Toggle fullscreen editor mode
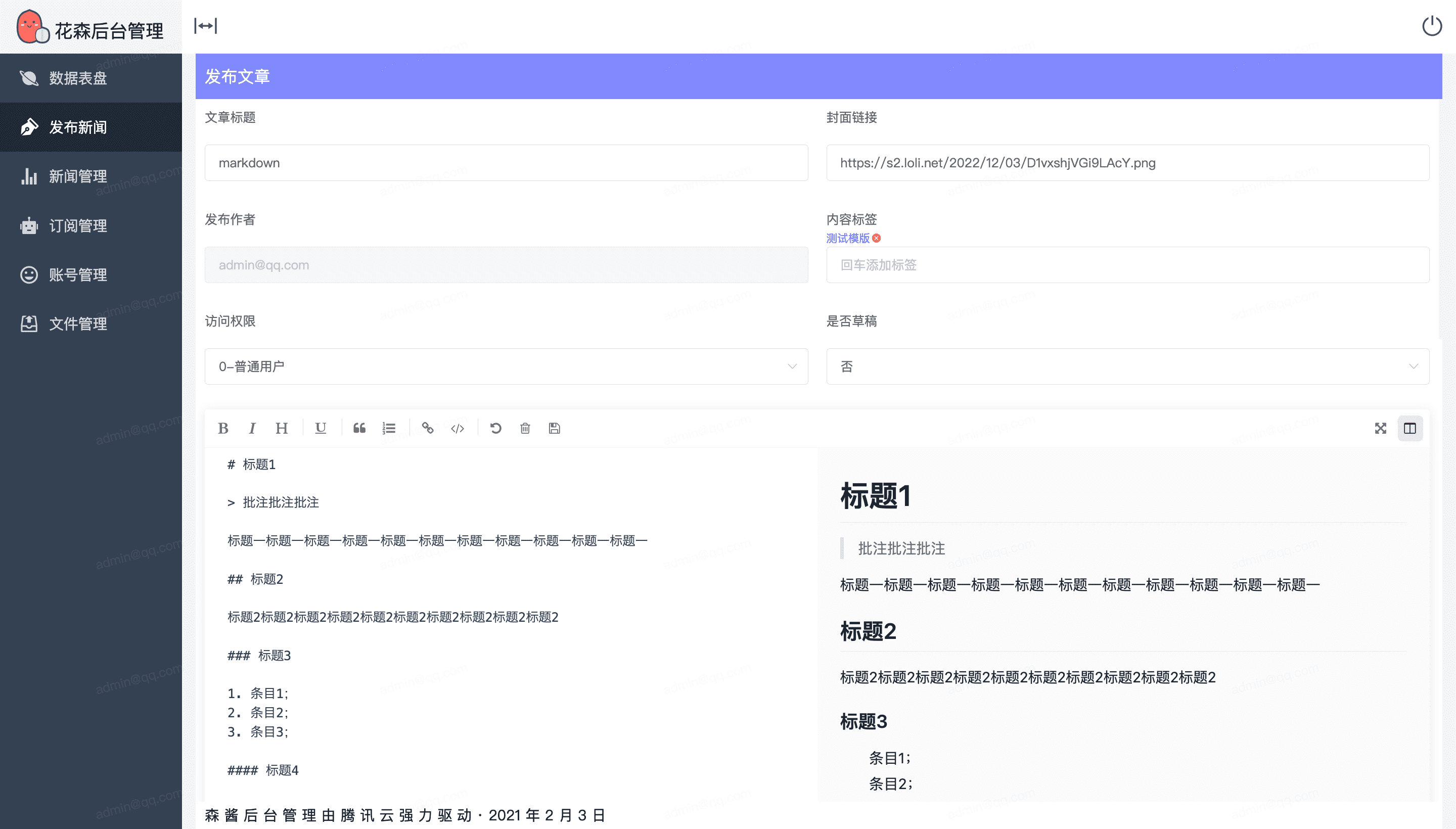 point(1380,428)
